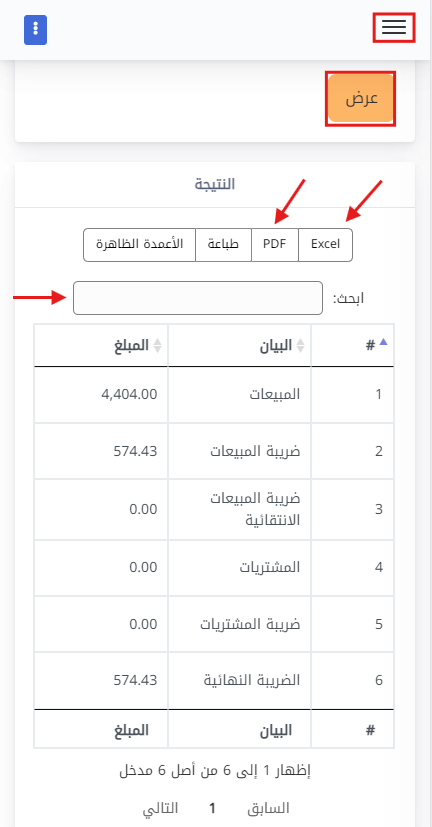Viewport: 432px width, 827px height.
Task: Print the table using طباعة
Action: pyautogui.click(x=223, y=245)
